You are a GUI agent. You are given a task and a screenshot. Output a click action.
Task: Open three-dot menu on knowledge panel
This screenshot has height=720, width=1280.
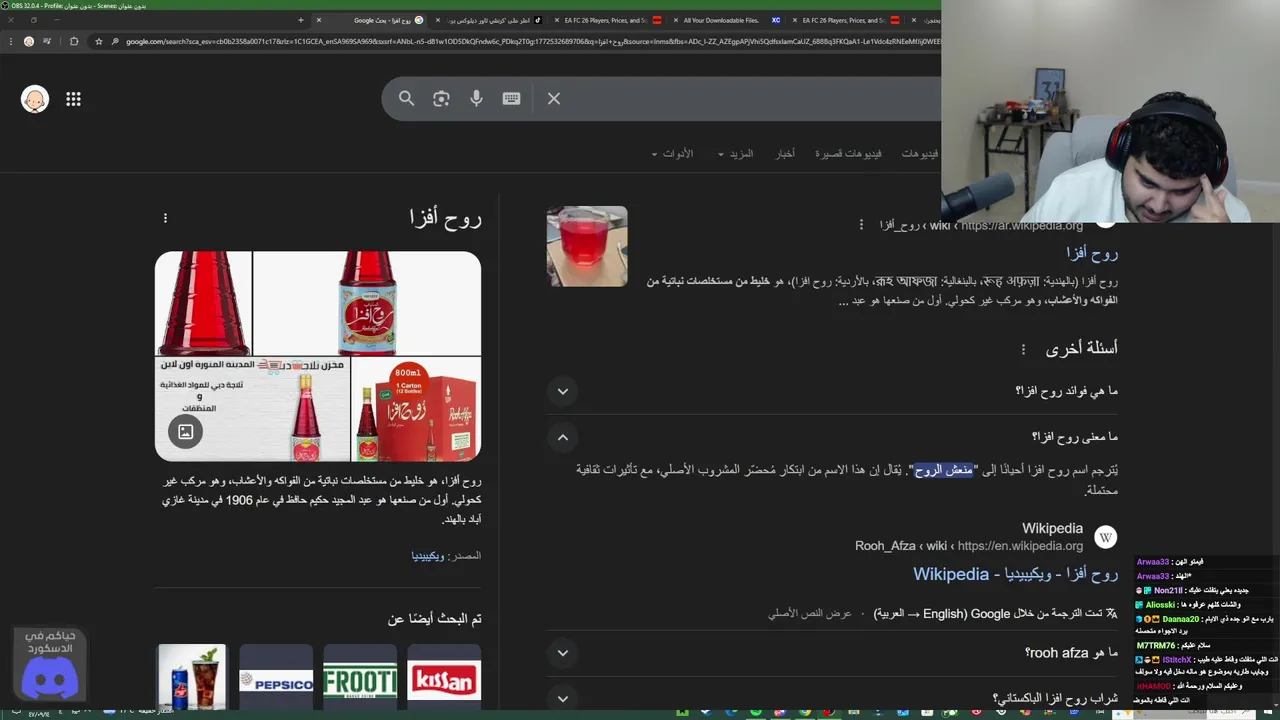coord(165,218)
